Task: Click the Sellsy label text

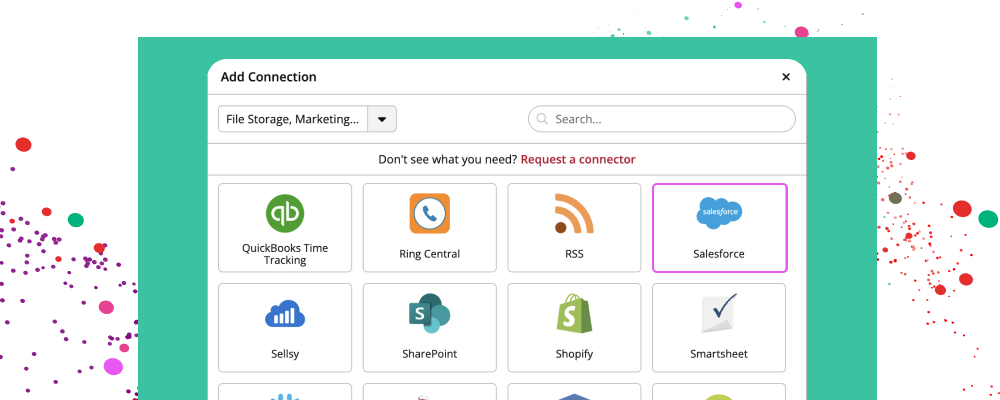Action: pyautogui.click(x=285, y=354)
